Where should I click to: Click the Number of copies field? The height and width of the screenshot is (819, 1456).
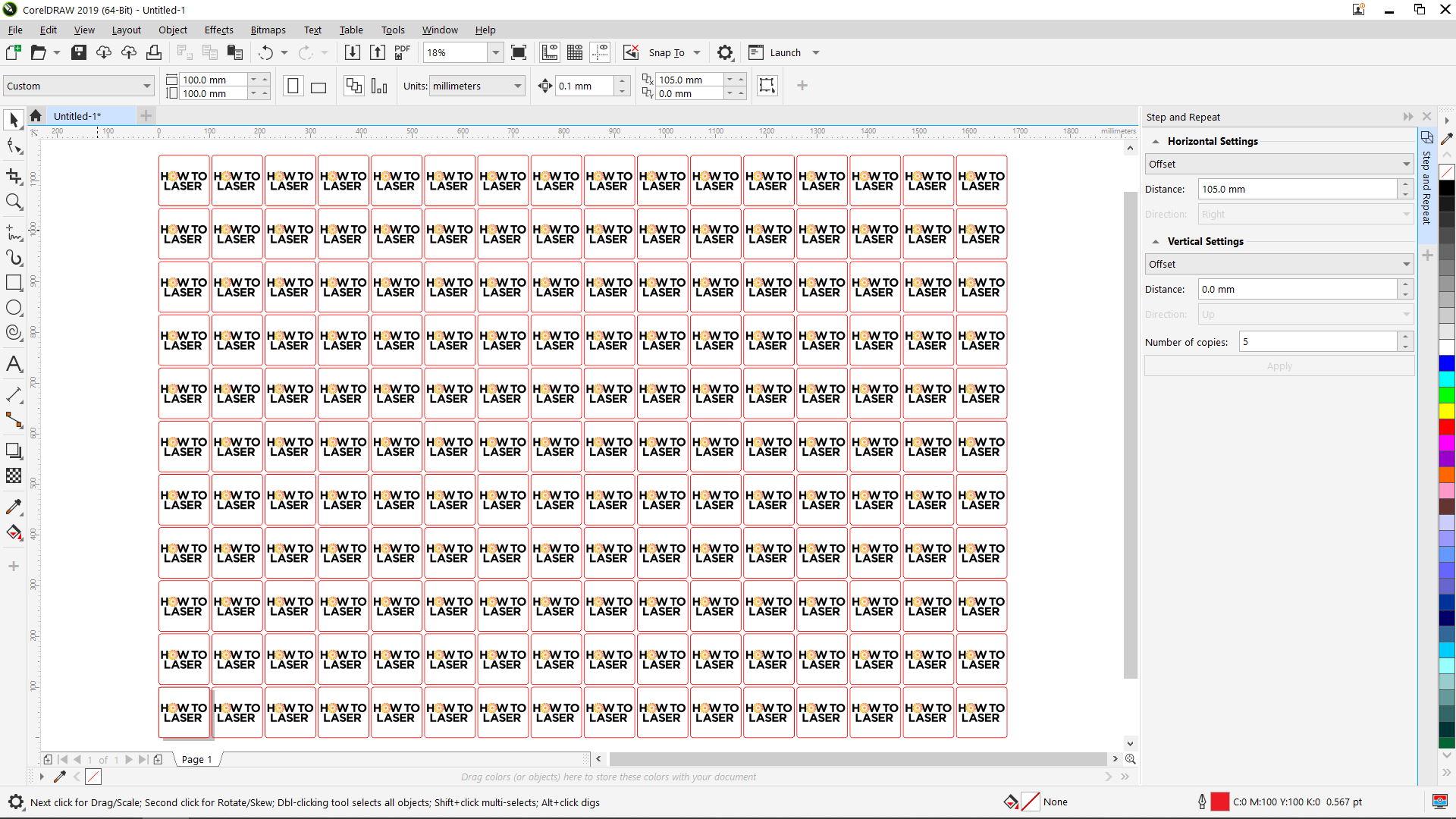point(1319,342)
